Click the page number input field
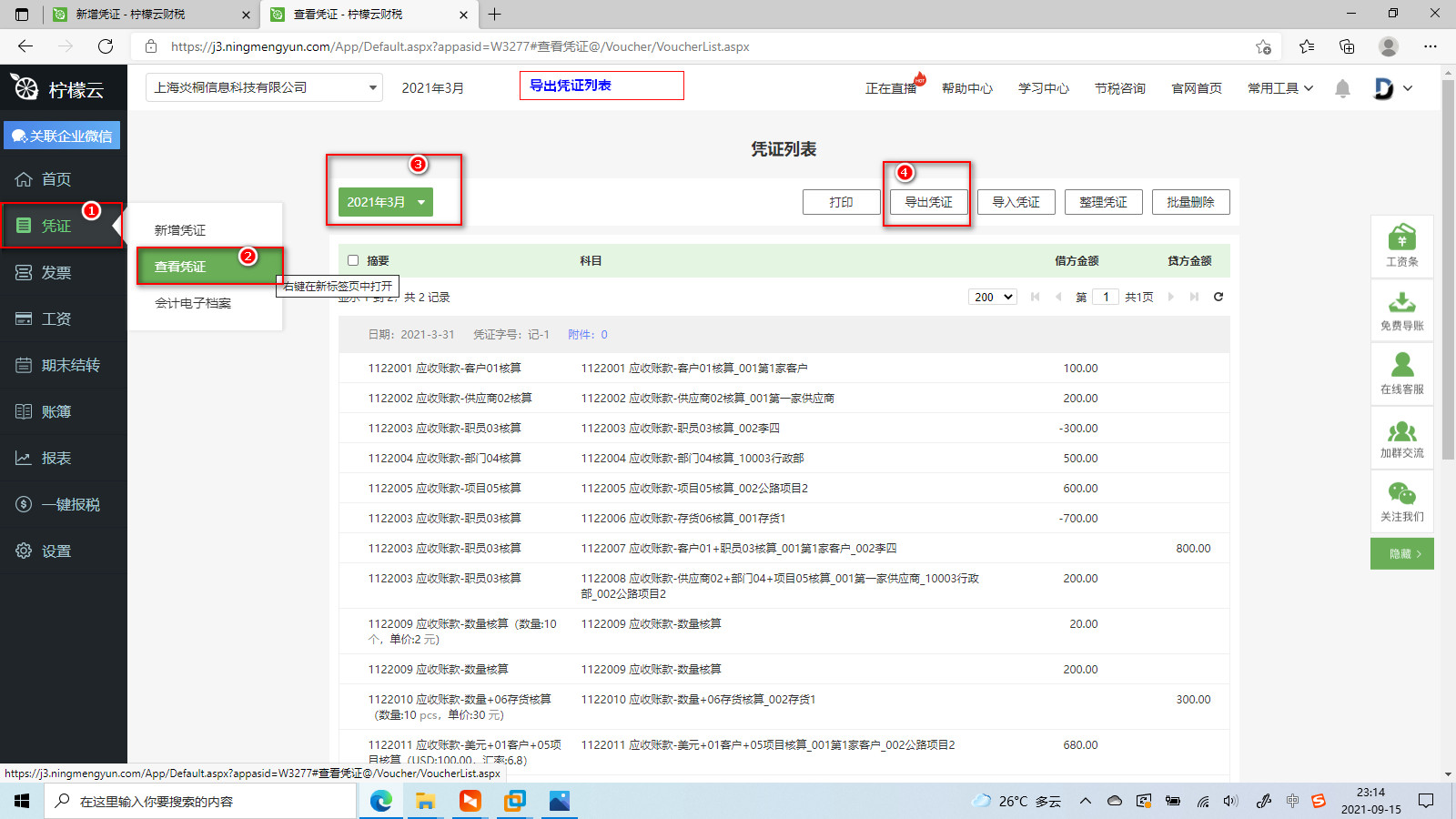Screen dimensions: 1456x819 tap(1106, 297)
